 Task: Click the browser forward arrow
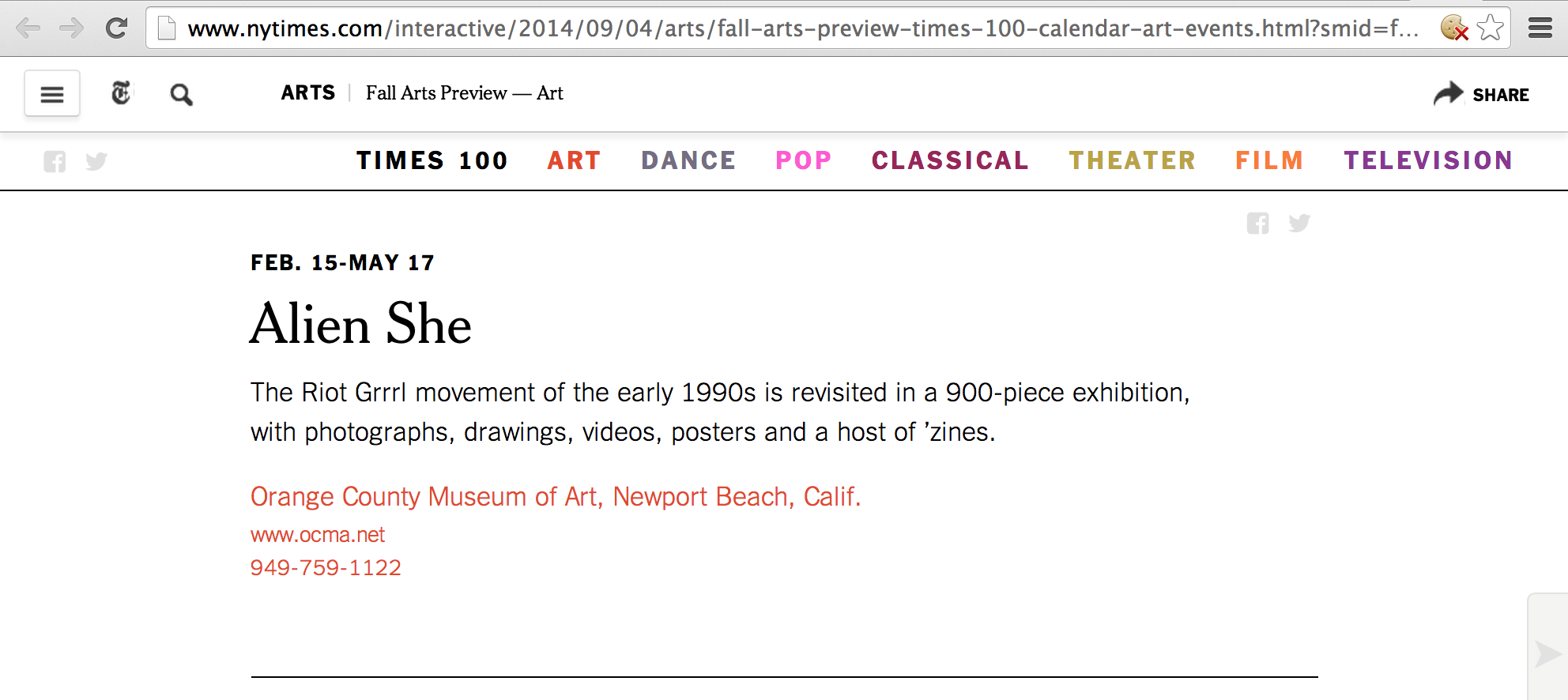coord(72,29)
